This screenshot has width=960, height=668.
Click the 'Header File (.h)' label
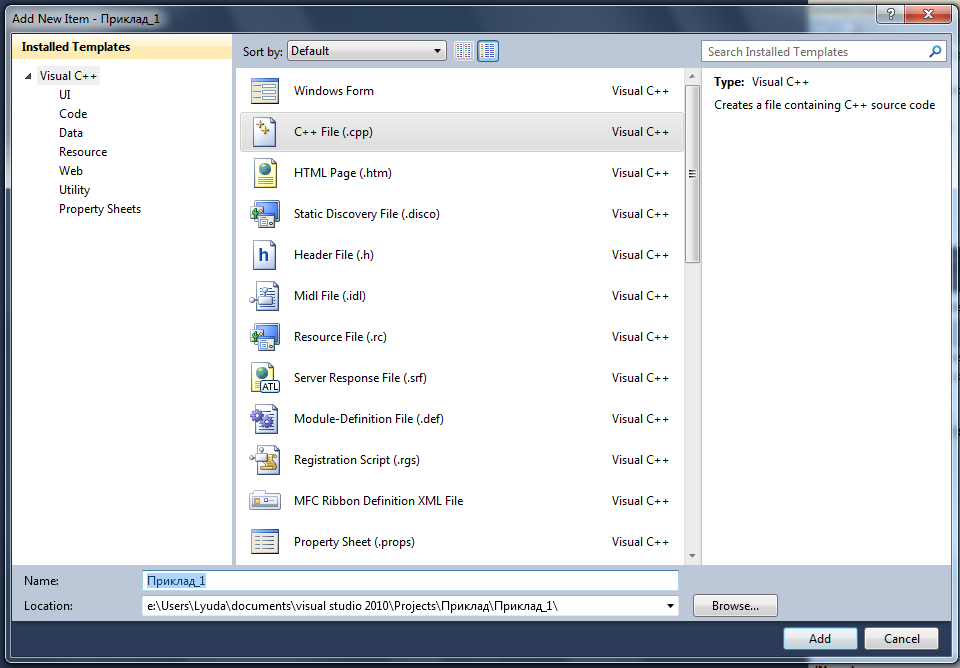coord(334,255)
